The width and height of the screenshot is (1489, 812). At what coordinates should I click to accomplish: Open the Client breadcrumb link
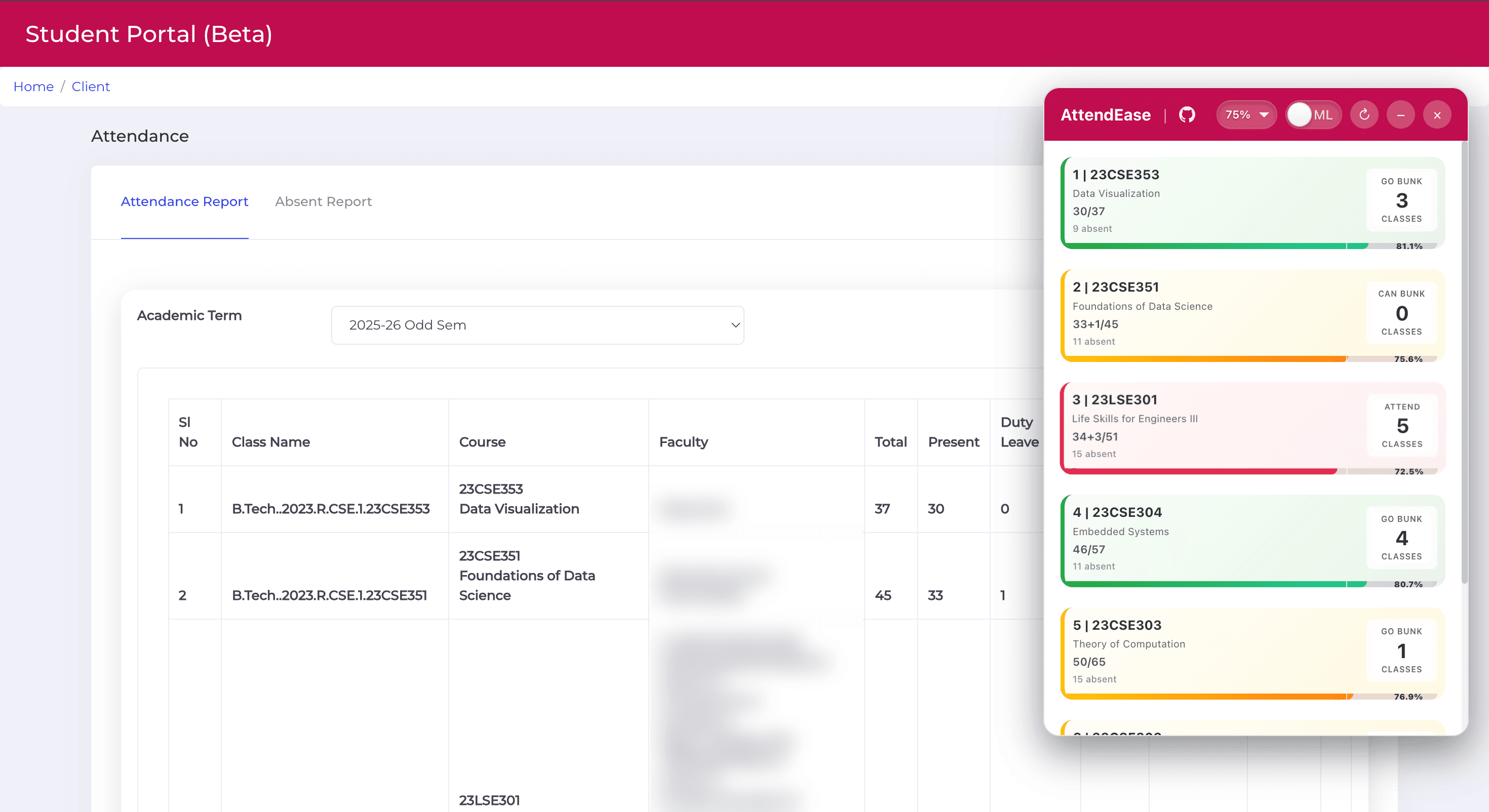tap(91, 87)
